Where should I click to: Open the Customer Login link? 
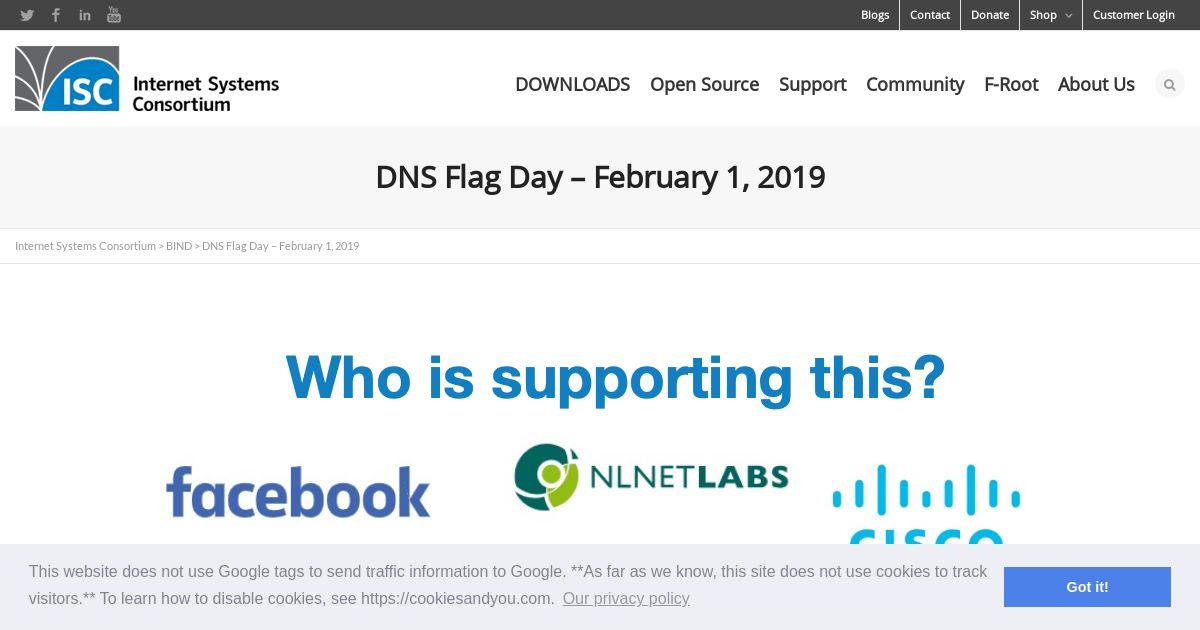pyautogui.click(x=1134, y=15)
